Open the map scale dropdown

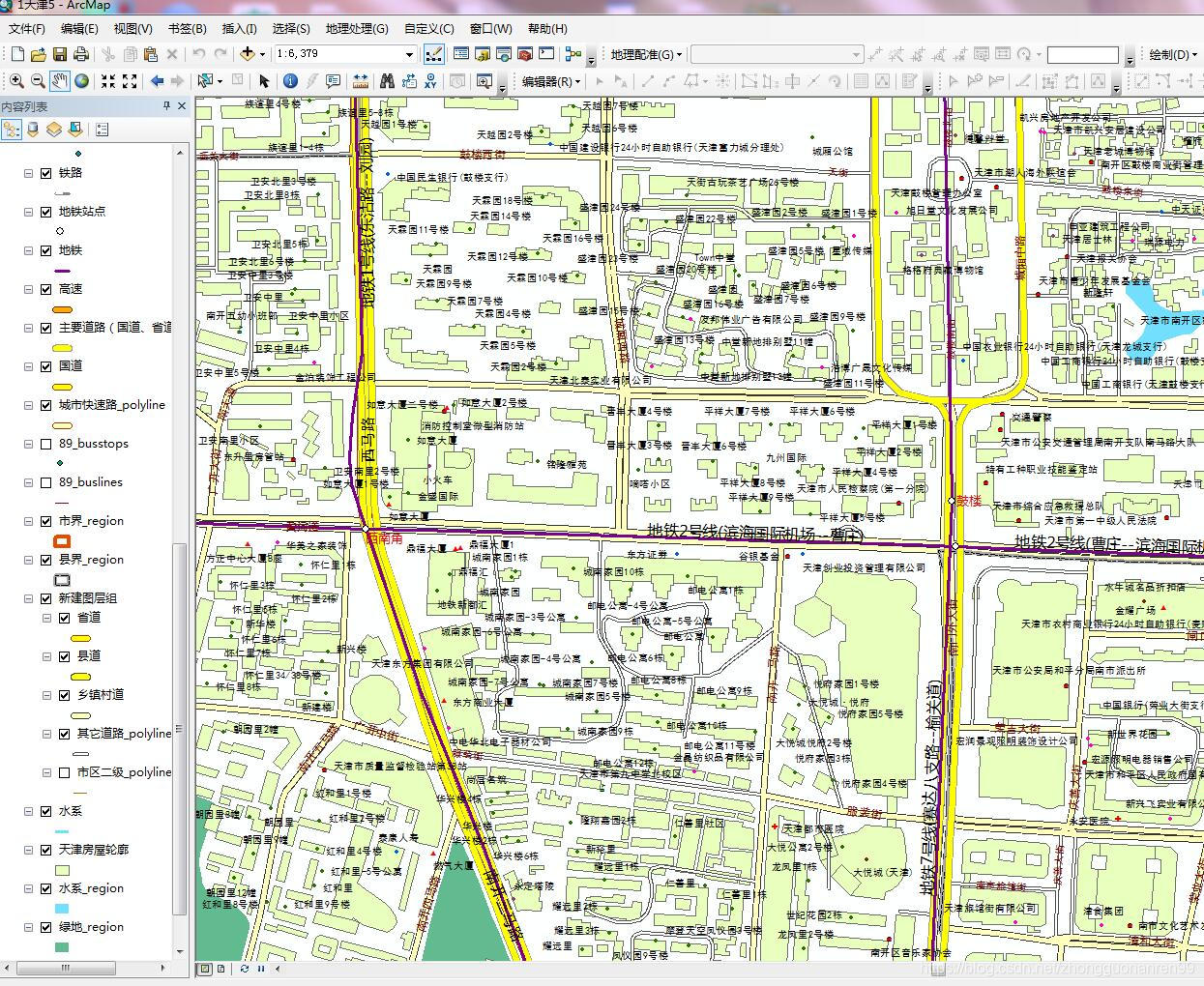tap(409, 54)
